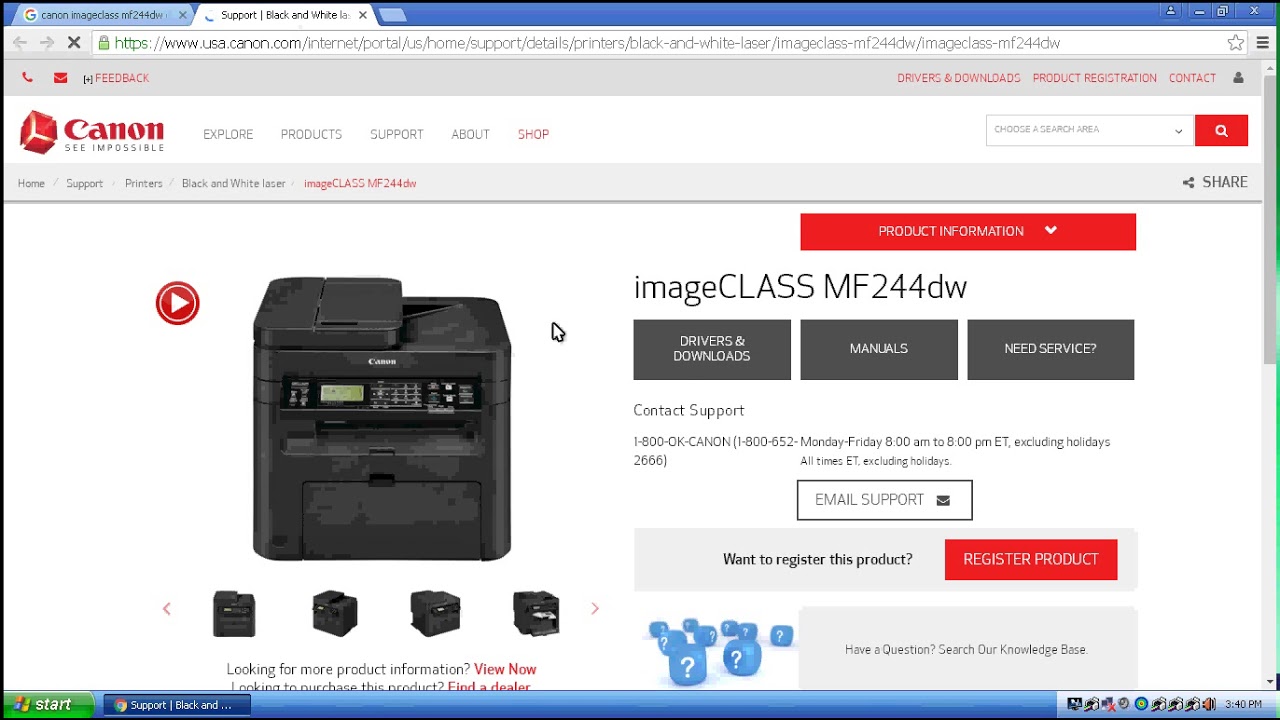The width and height of the screenshot is (1280, 720).
Task: Select the third printer thumbnail
Action: click(x=435, y=613)
